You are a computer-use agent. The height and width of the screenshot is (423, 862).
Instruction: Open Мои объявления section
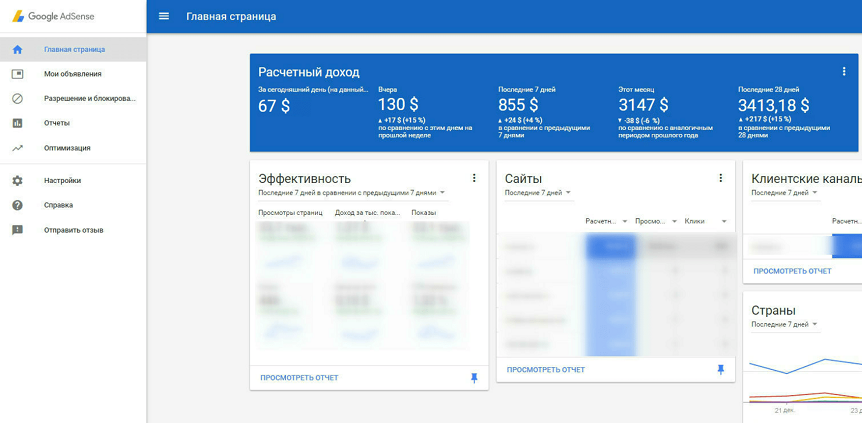point(73,74)
